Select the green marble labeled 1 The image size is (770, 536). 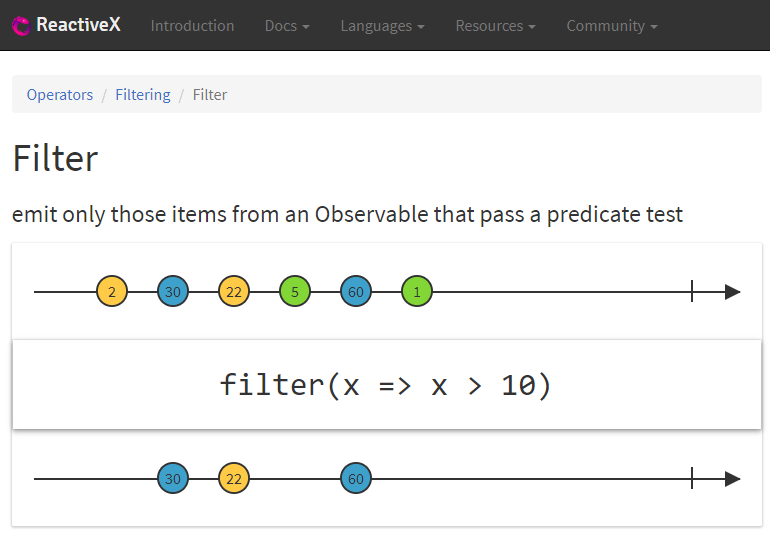coord(417,292)
